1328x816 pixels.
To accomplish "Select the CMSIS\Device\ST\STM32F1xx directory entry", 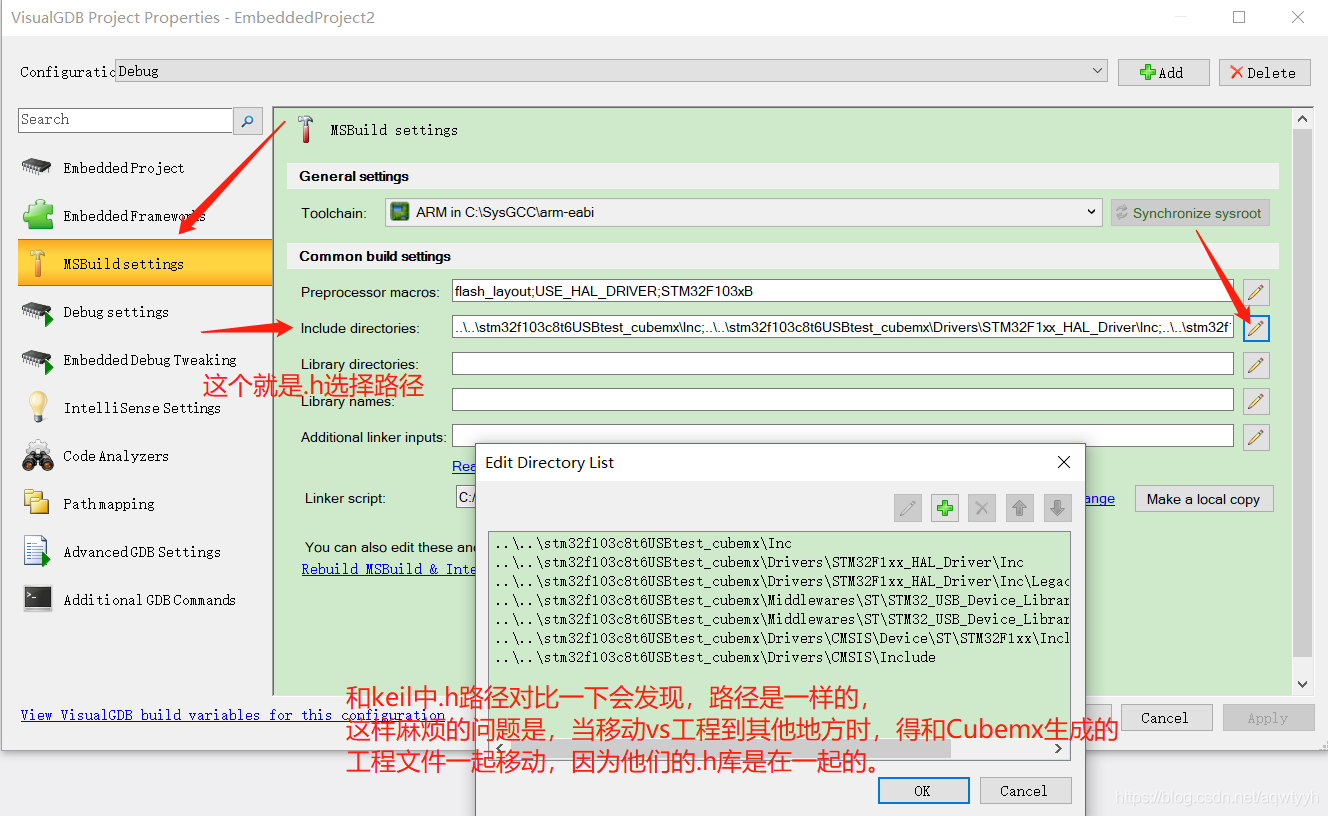I will coord(780,638).
